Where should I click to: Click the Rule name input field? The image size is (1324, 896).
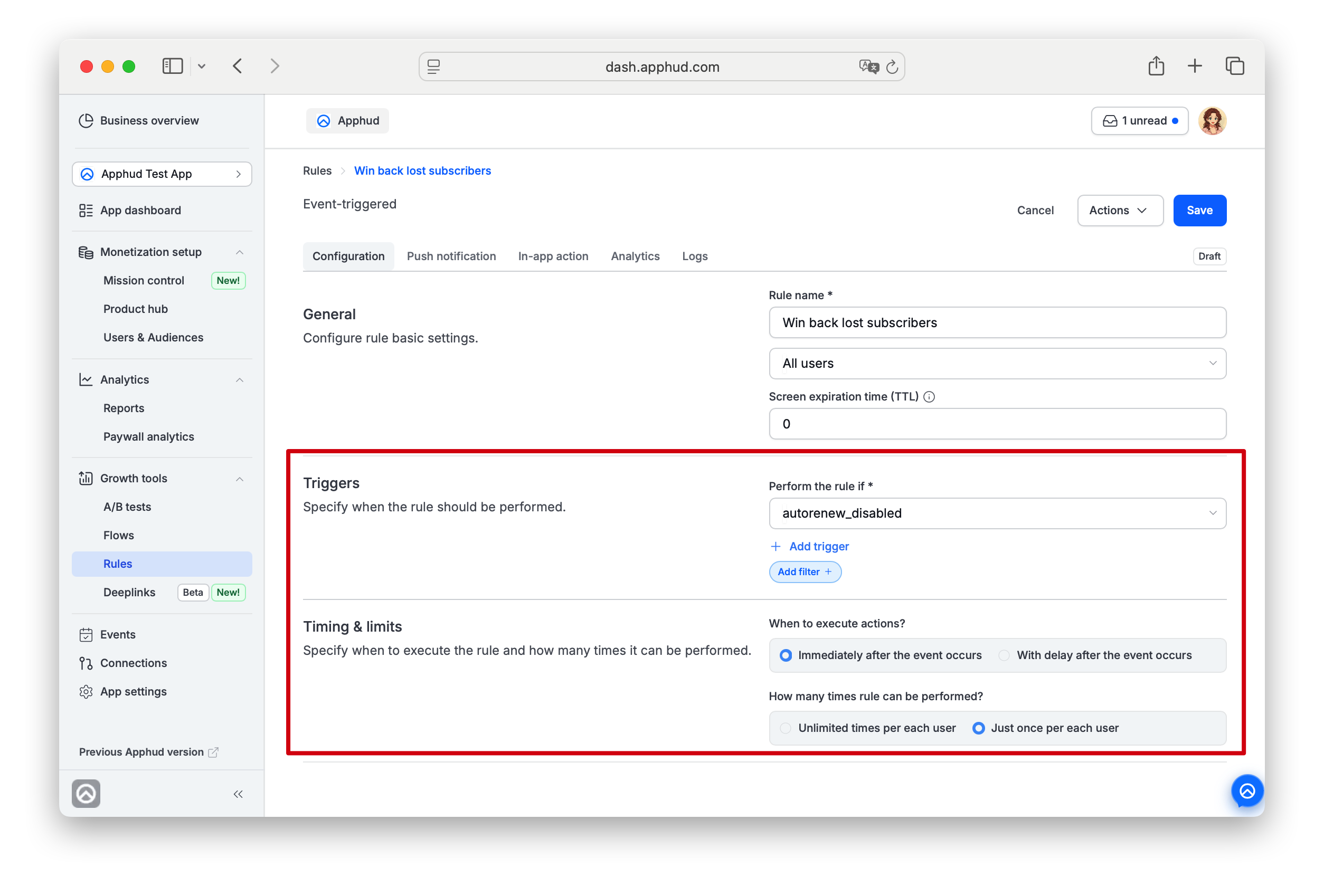[x=997, y=323]
